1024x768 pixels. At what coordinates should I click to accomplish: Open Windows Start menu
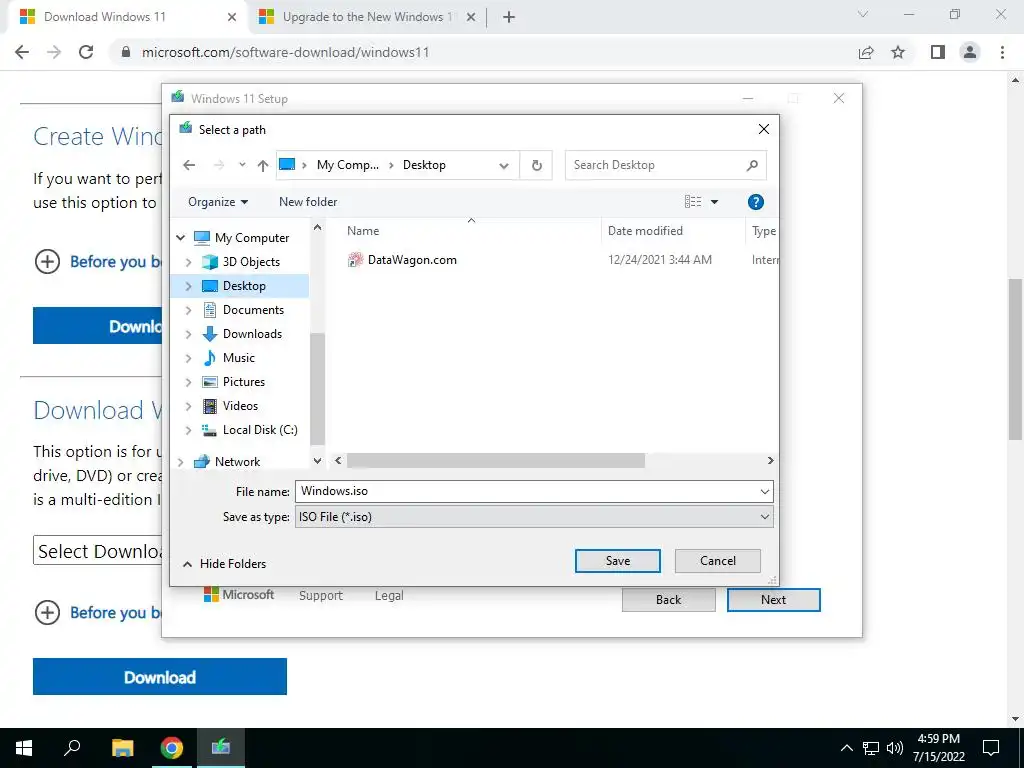(x=24, y=748)
